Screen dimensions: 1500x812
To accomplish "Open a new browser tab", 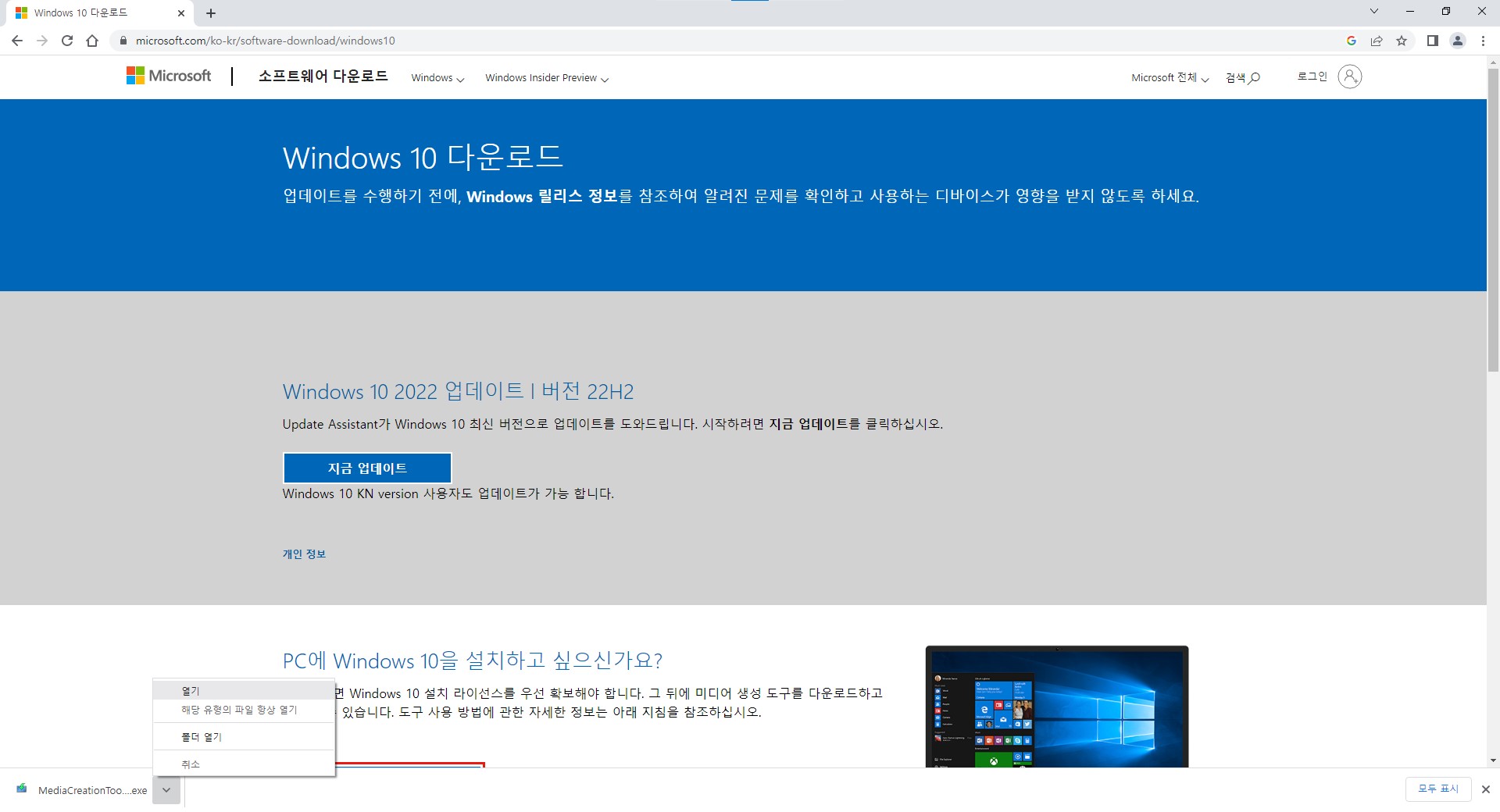I will (x=211, y=13).
